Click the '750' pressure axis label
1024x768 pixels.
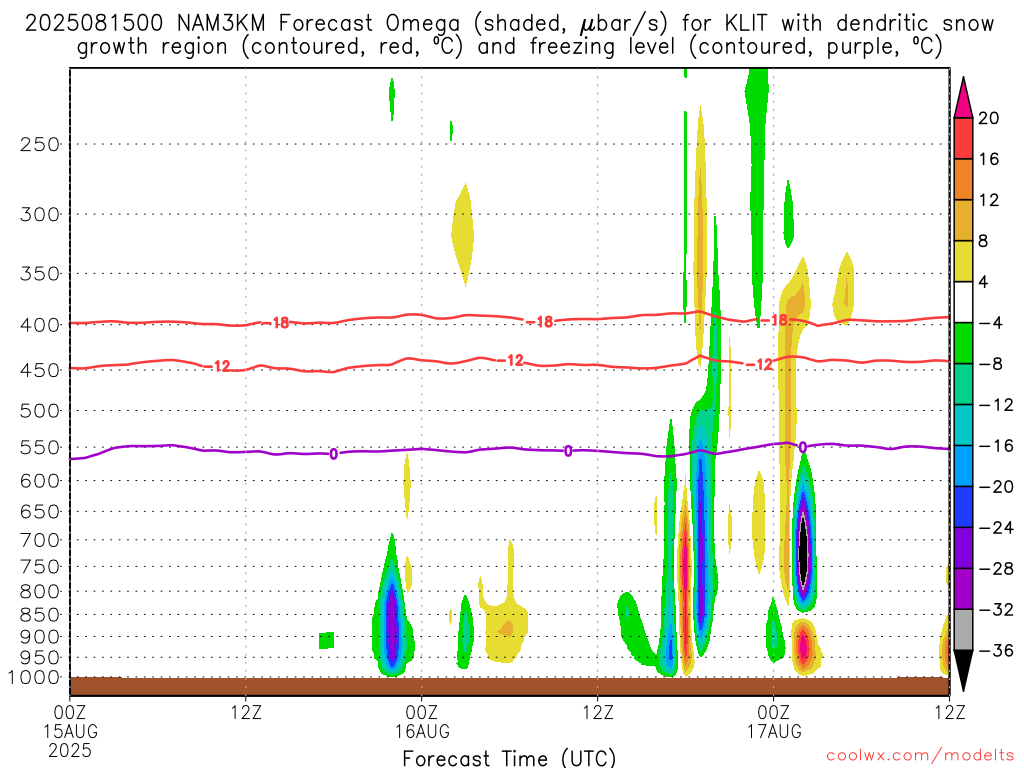coord(40,567)
